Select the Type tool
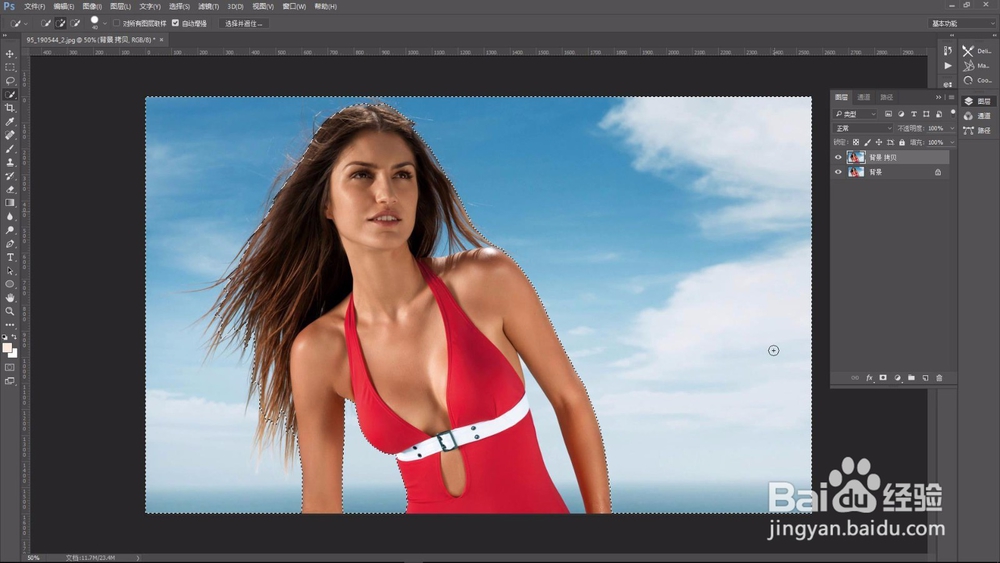The height and width of the screenshot is (563, 1000). coord(10,257)
